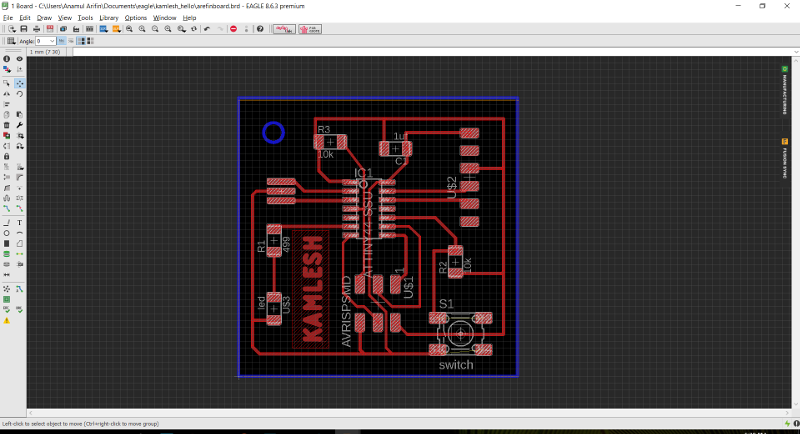This screenshot has width=800, height=434.
Task: Select the Paste tool
Action: point(19,115)
